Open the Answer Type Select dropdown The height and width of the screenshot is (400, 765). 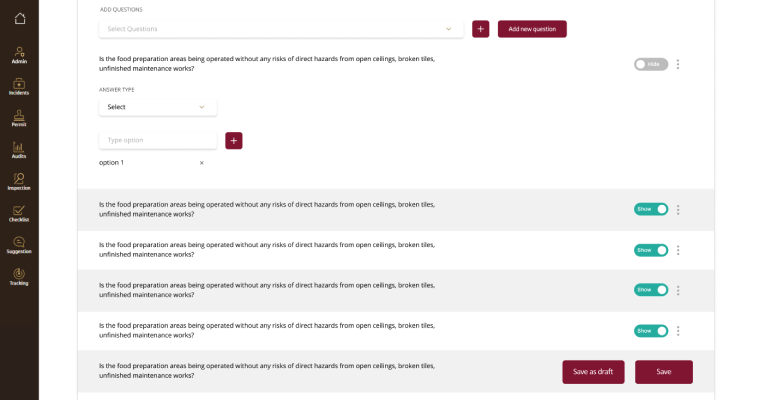(x=158, y=107)
